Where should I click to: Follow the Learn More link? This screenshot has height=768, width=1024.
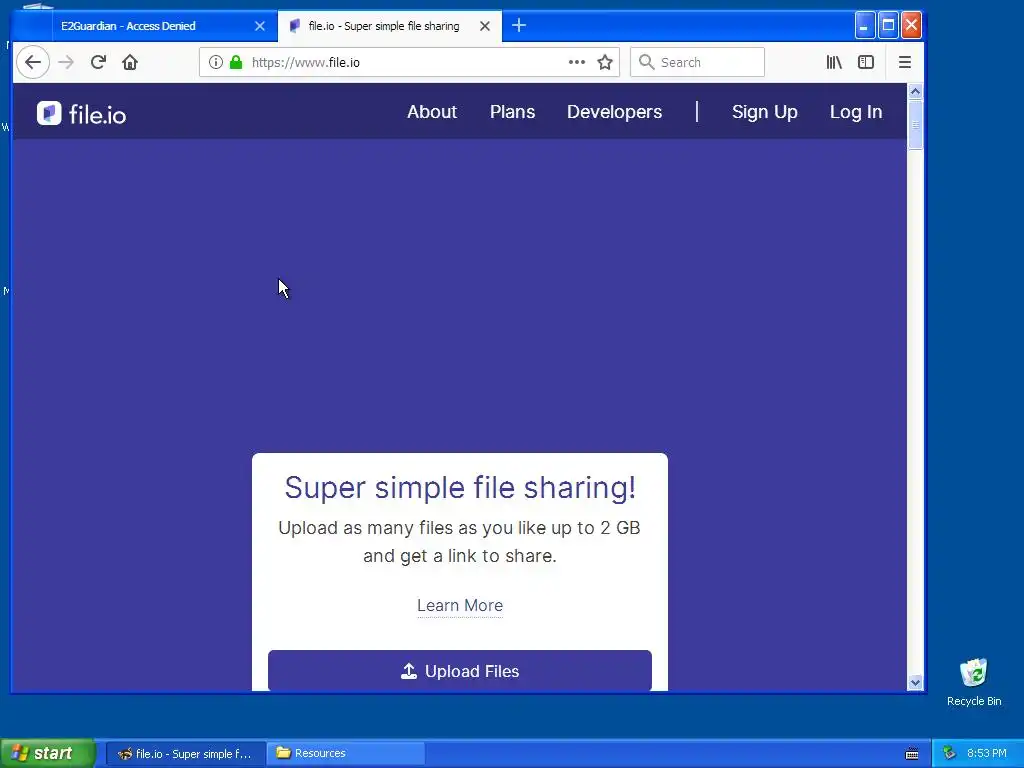[x=460, y=605]
